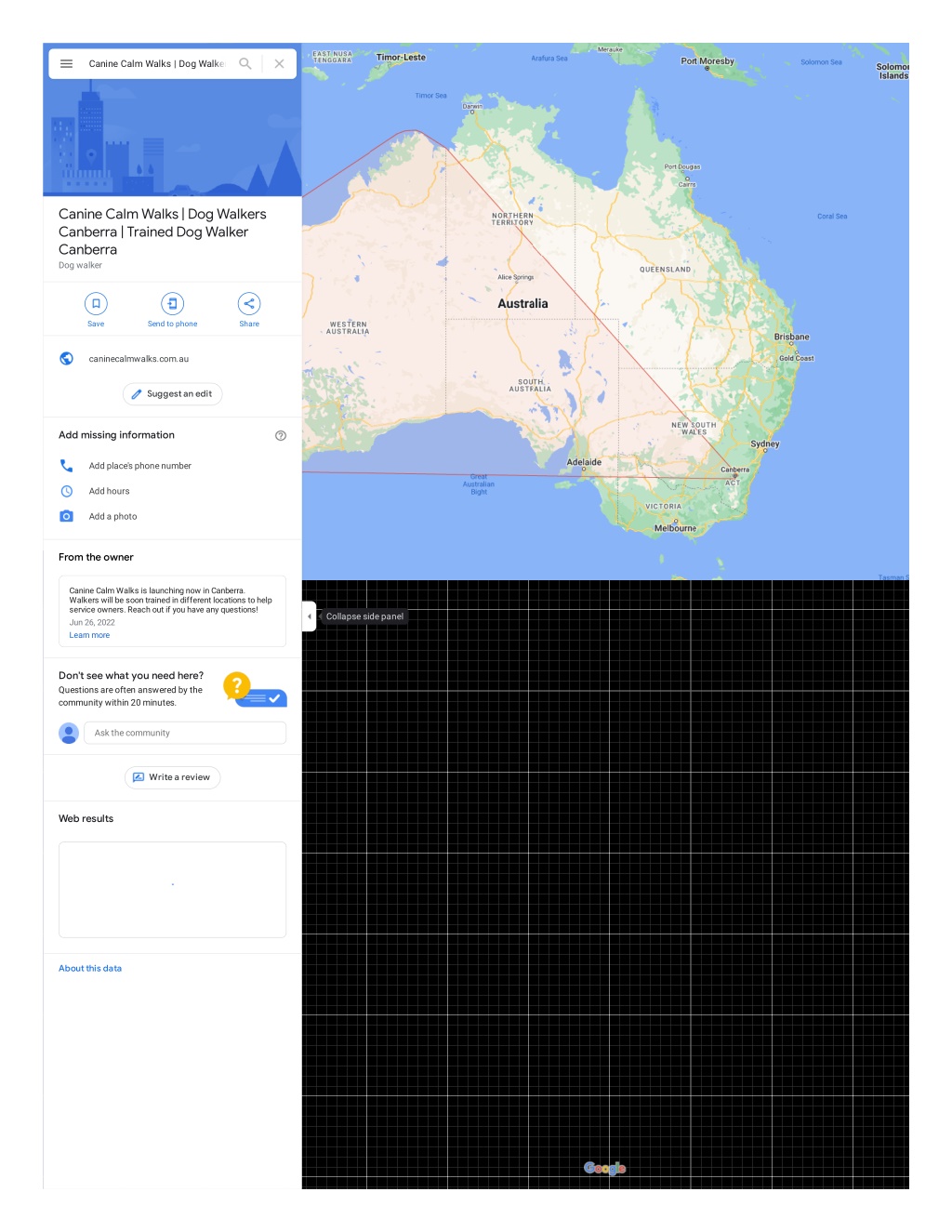
Task: Click the phone icon for adding number
Action: [x=67, y=466]
